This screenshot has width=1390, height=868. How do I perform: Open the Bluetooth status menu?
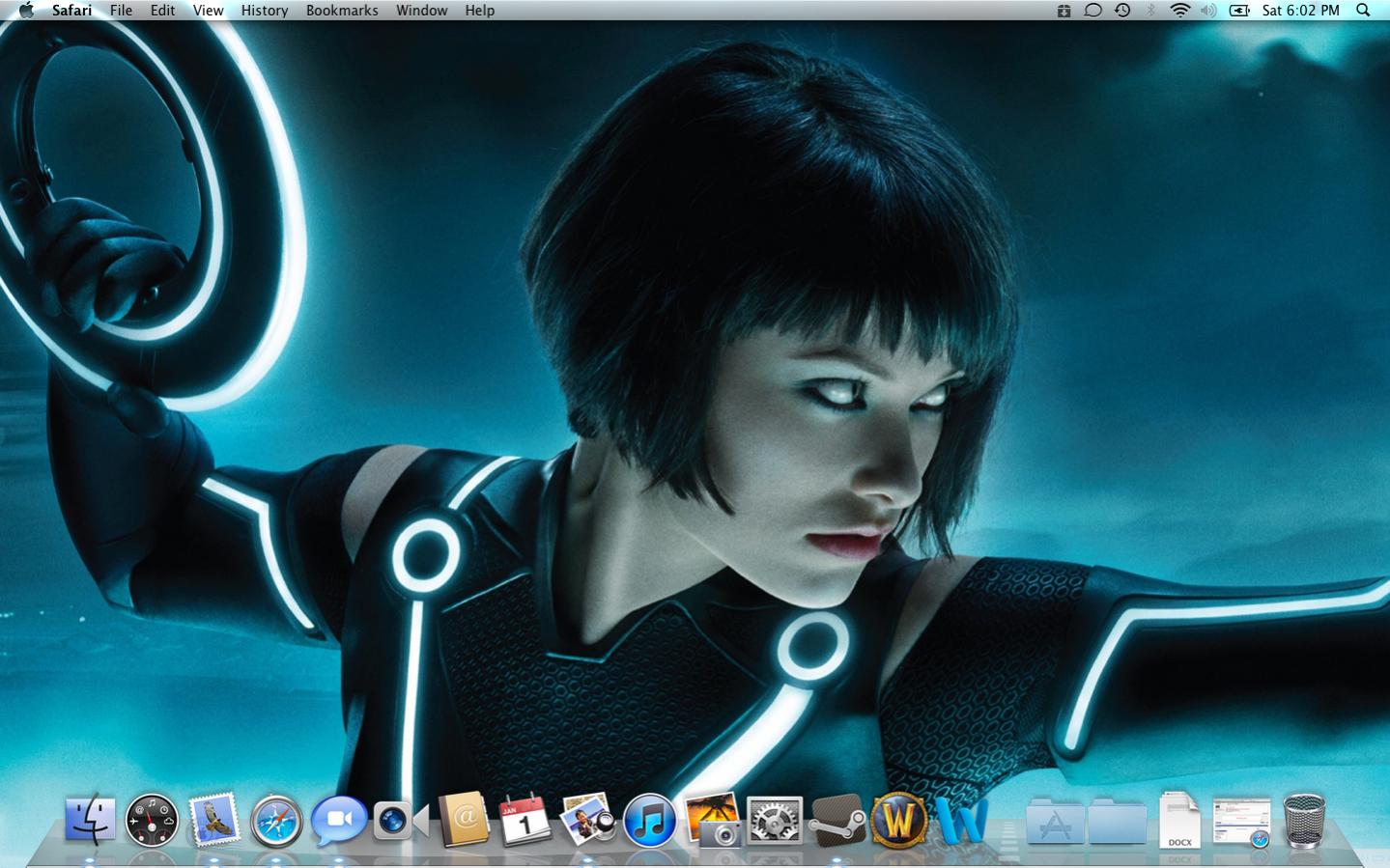click(1150, 10)
